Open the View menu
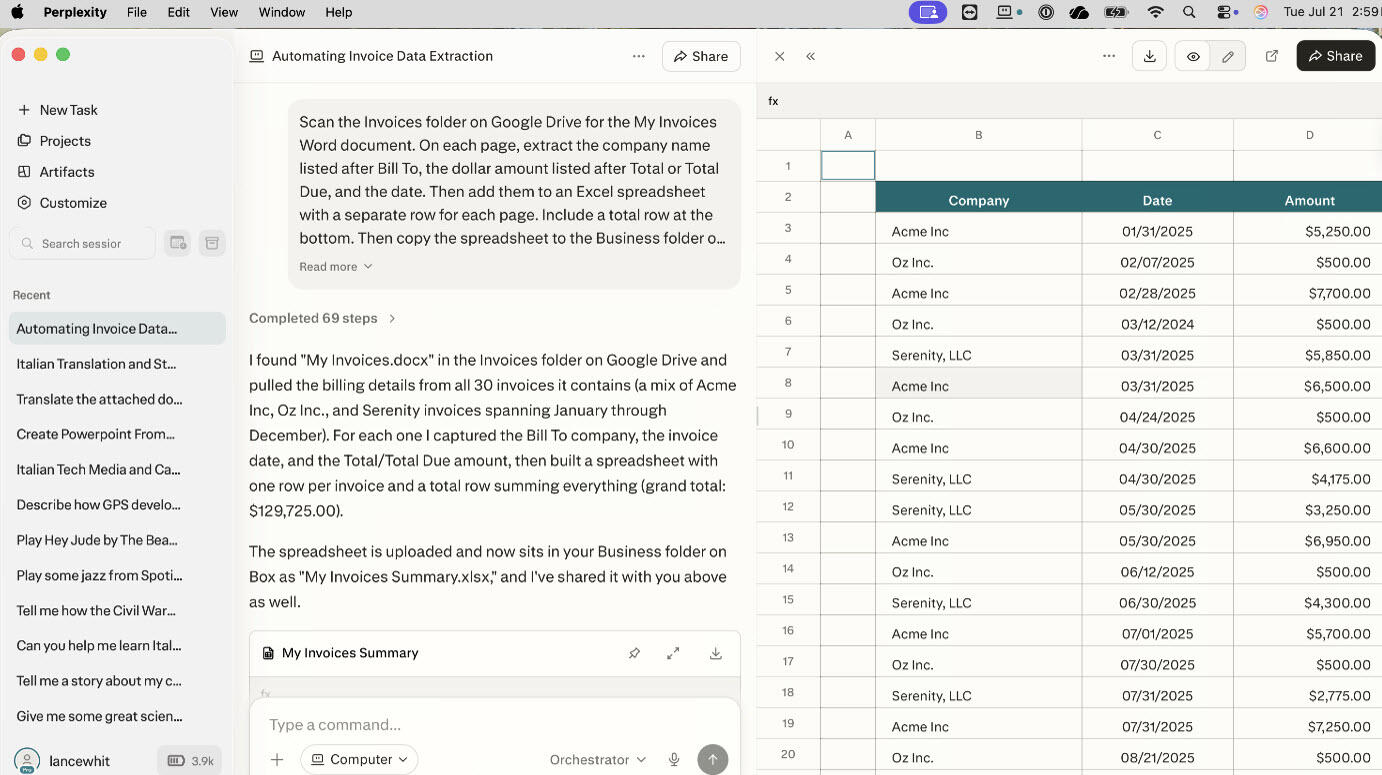The width and height of the screenshot is (1382, 775). [x=224, y=12]
